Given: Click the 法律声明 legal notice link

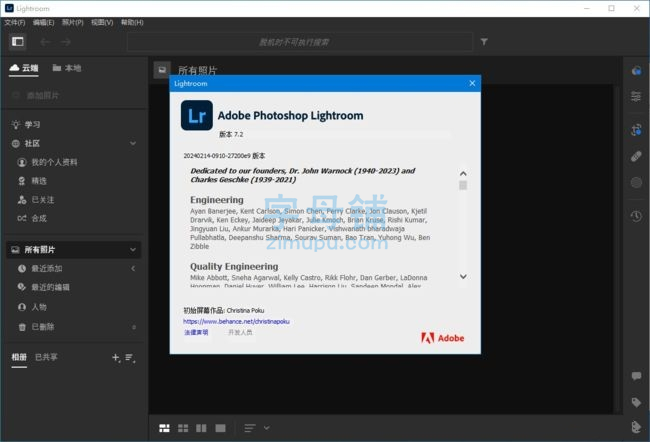Looking at the screenshot, I should (196, 333).
